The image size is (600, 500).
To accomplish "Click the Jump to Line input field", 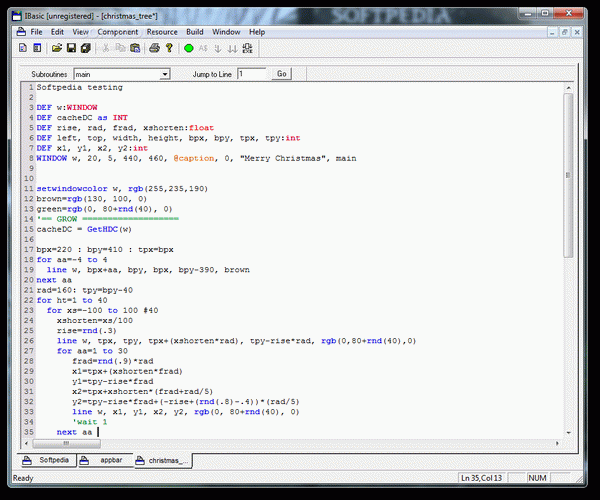I will [251, 74].
